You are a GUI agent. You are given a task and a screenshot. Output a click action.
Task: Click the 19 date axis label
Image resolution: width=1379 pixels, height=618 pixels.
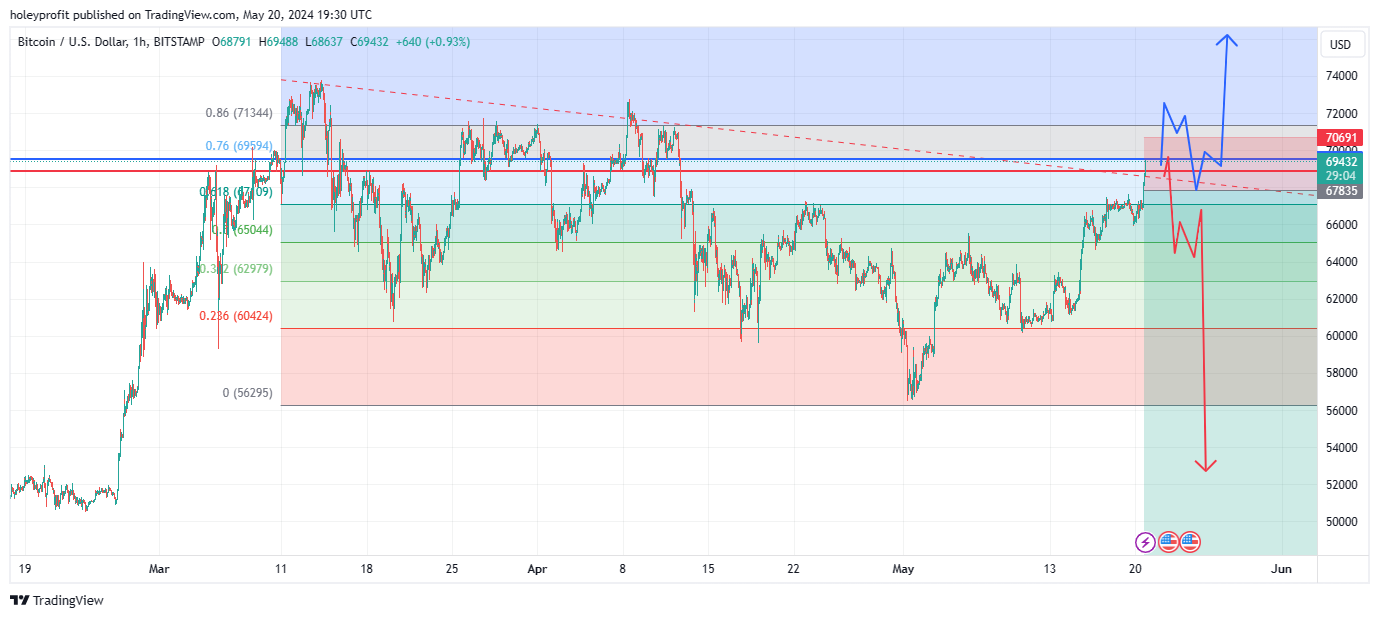(25, 569)
